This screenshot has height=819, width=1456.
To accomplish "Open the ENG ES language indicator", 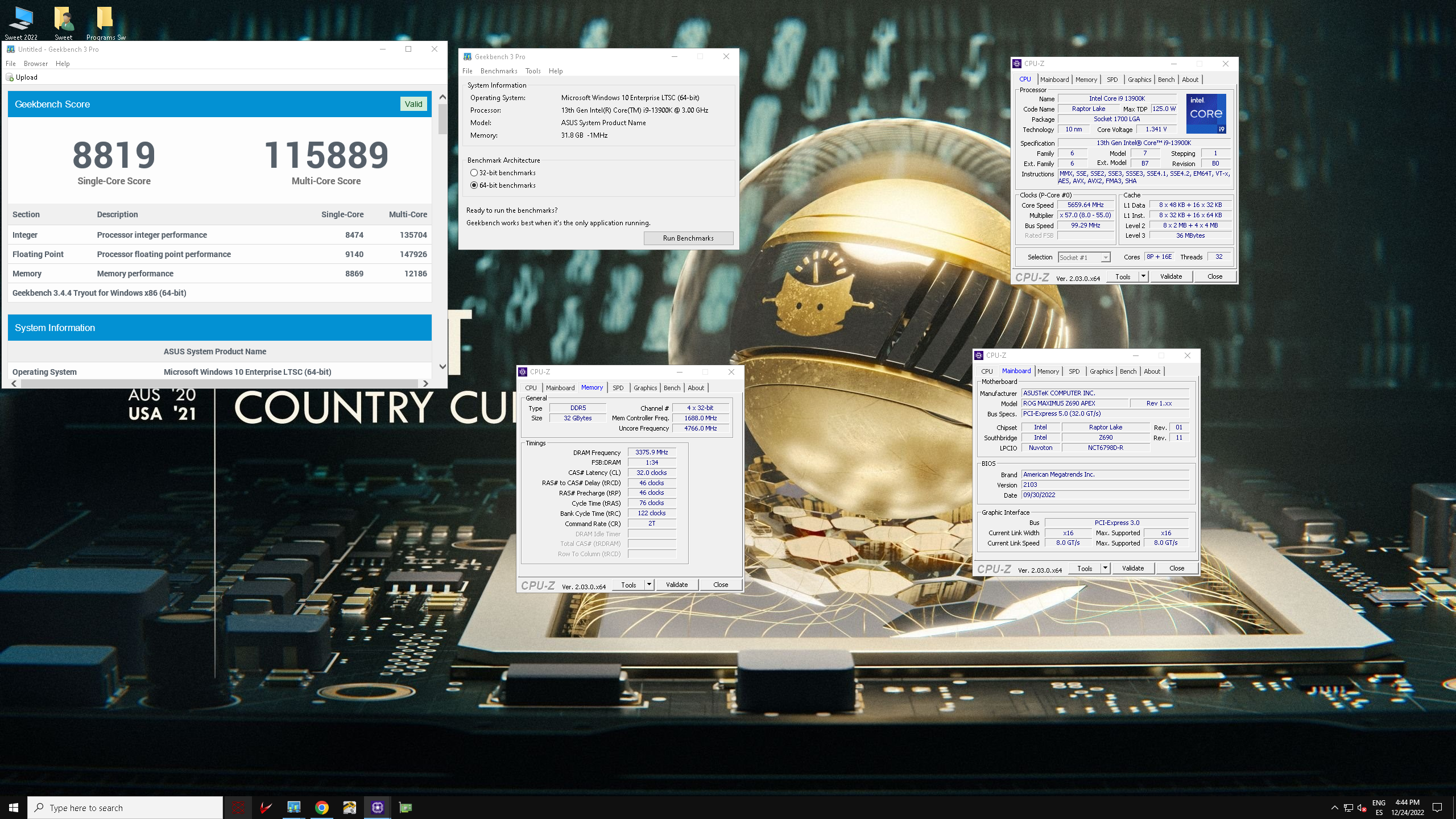I will 1379,808.
